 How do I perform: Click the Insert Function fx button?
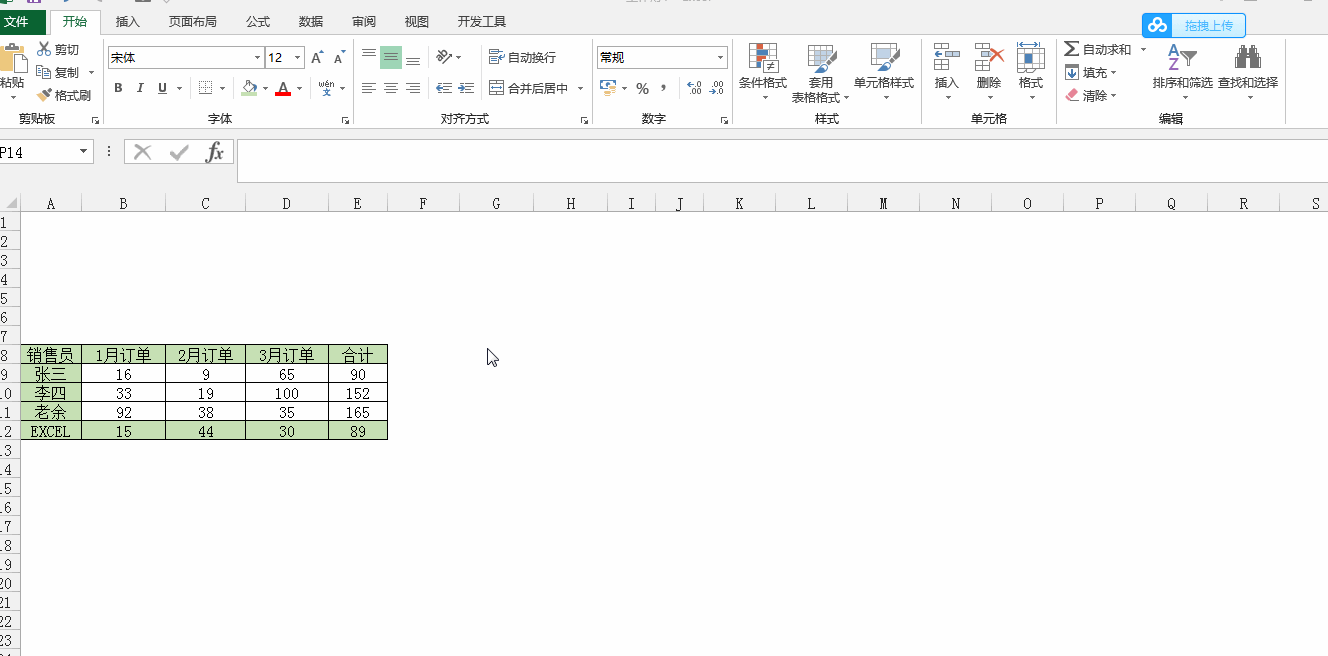215,152
